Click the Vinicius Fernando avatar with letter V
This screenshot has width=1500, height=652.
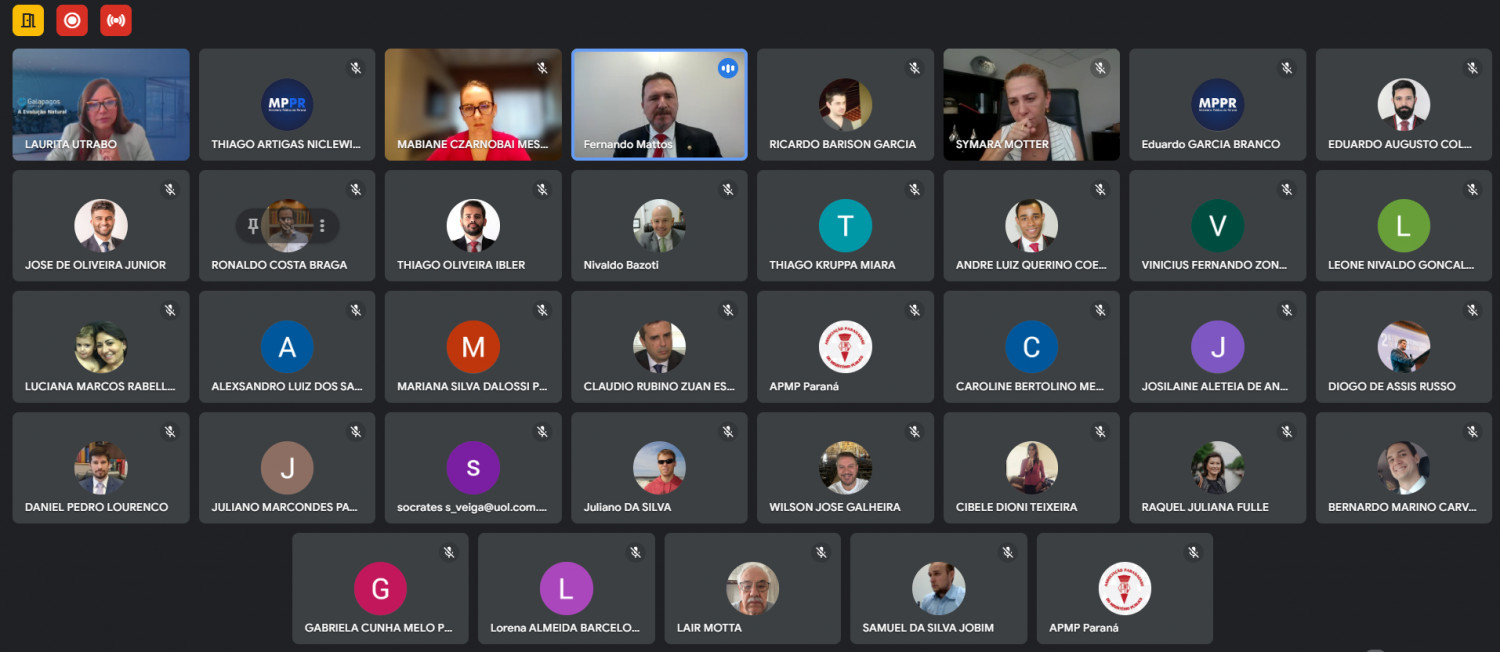(x=1218, y=226)
